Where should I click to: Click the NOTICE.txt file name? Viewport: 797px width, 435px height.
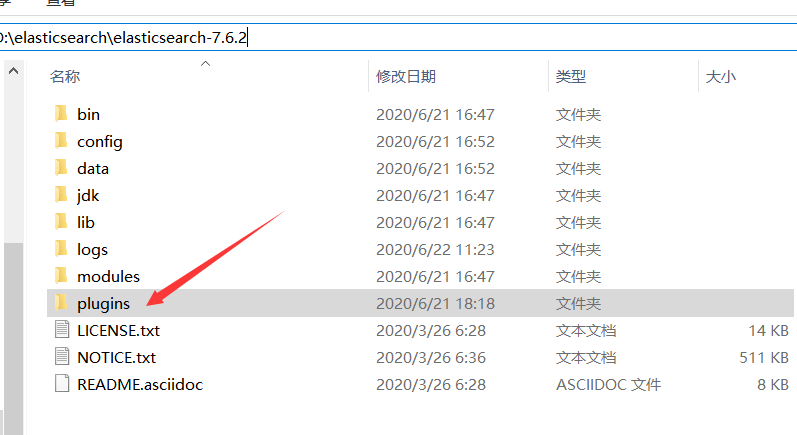coord(116,357)
